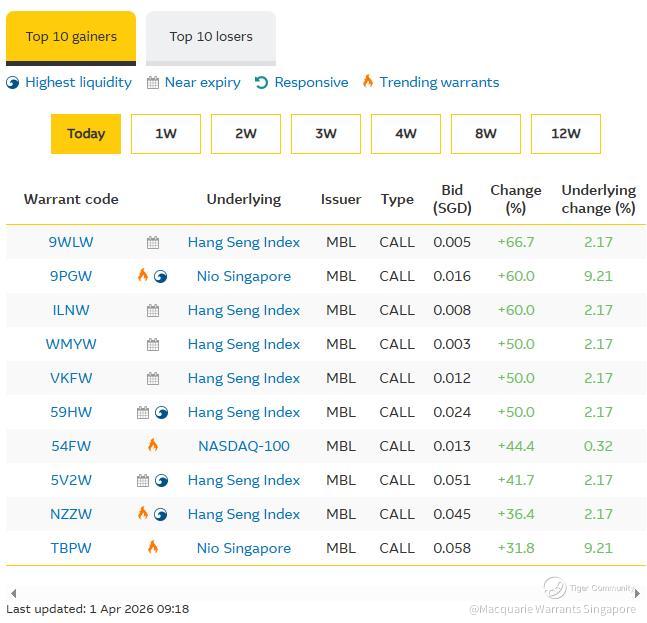The width and height of the screenshot is (647, 623).
Task: Open warrant code TBPW
Action: 71,548
